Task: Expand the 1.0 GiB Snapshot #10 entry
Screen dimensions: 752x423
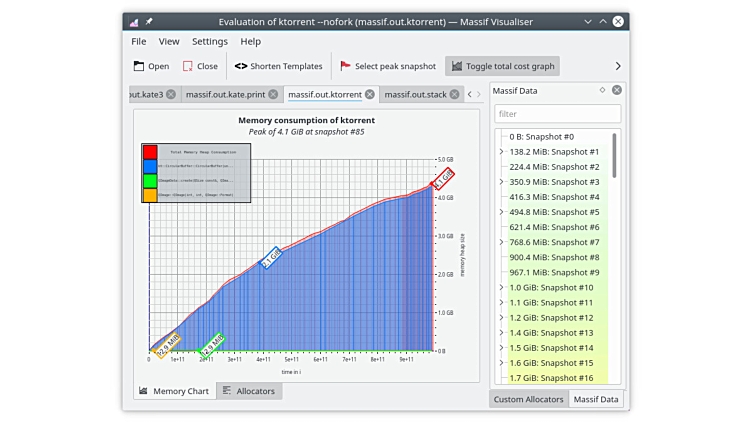Action: 501,288
